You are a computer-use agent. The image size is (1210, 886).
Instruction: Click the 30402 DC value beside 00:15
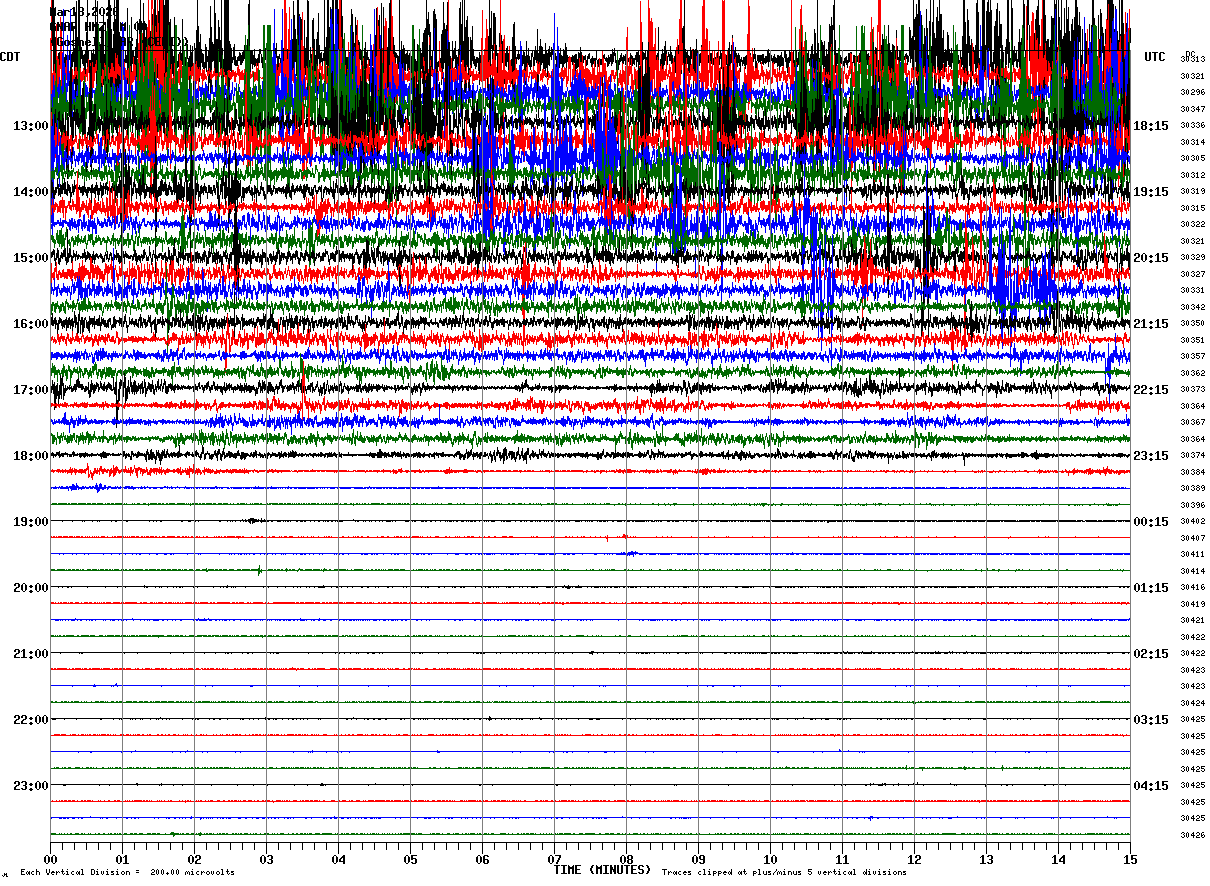[1192, 522]
